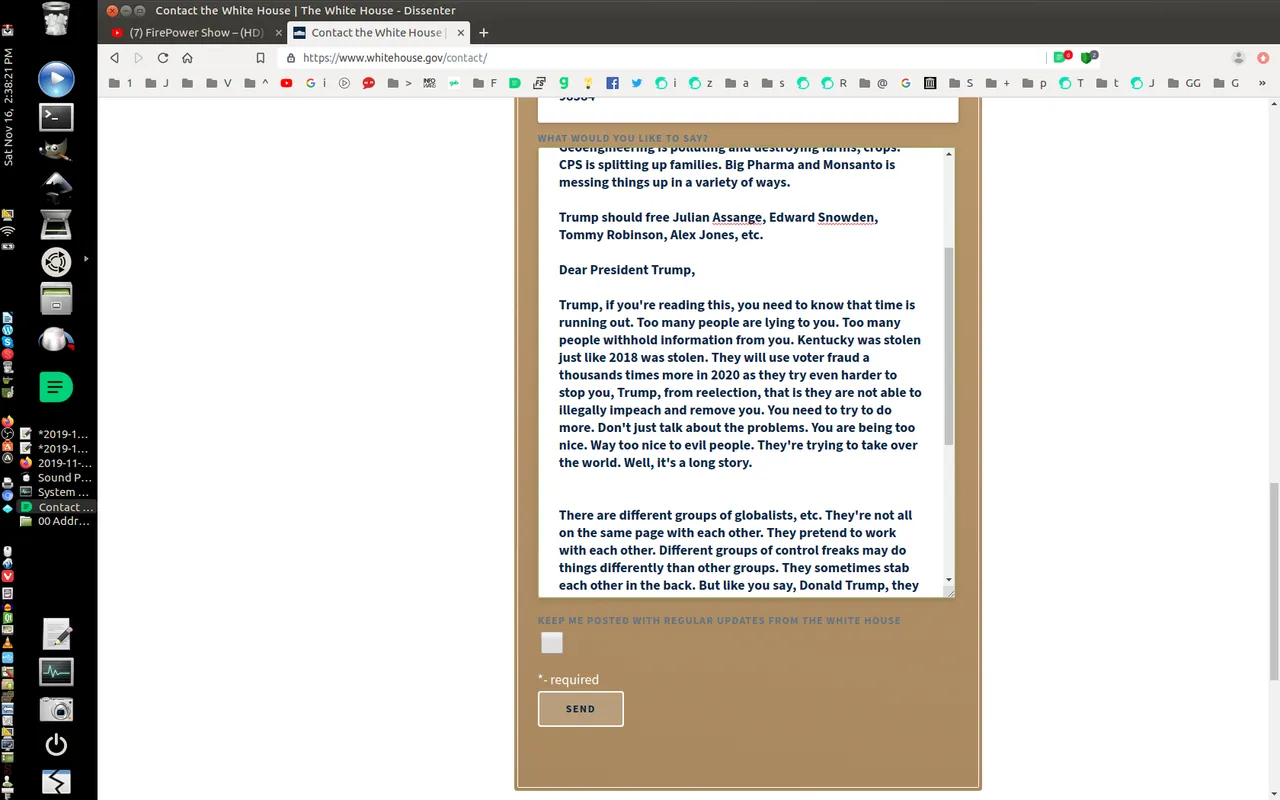1280x800 pixels.
Task: Open the user profile avatar icon
Action: click(x=1239, y=58)
